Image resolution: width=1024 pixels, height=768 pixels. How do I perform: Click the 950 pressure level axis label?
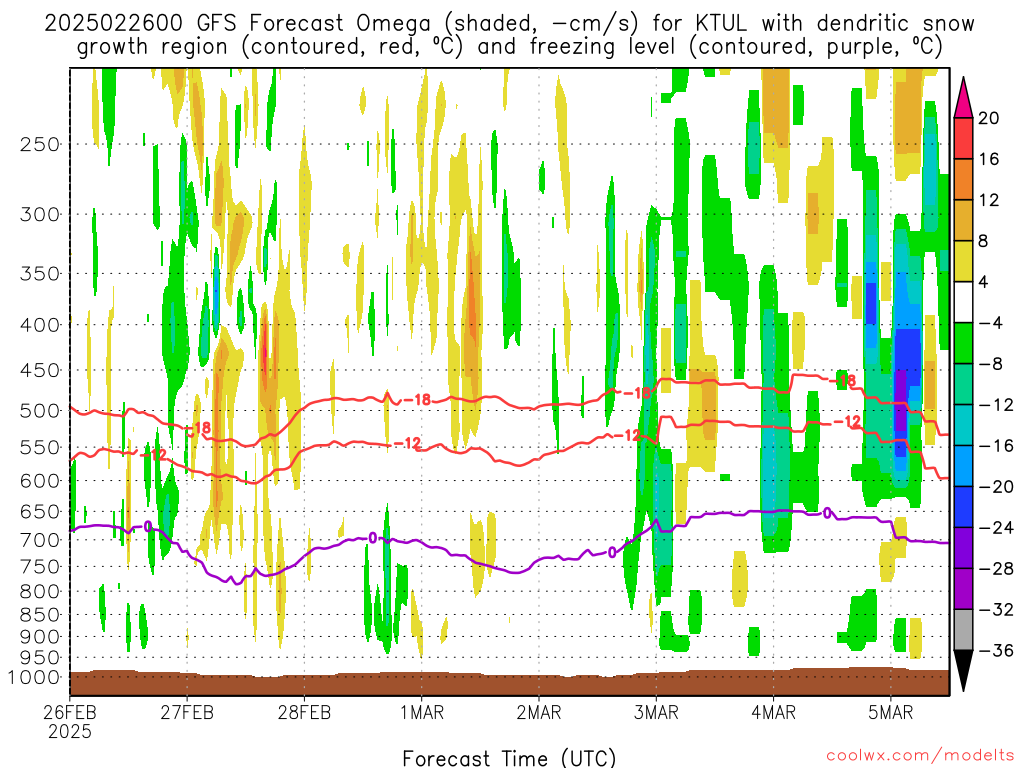(x=40, y=658)
